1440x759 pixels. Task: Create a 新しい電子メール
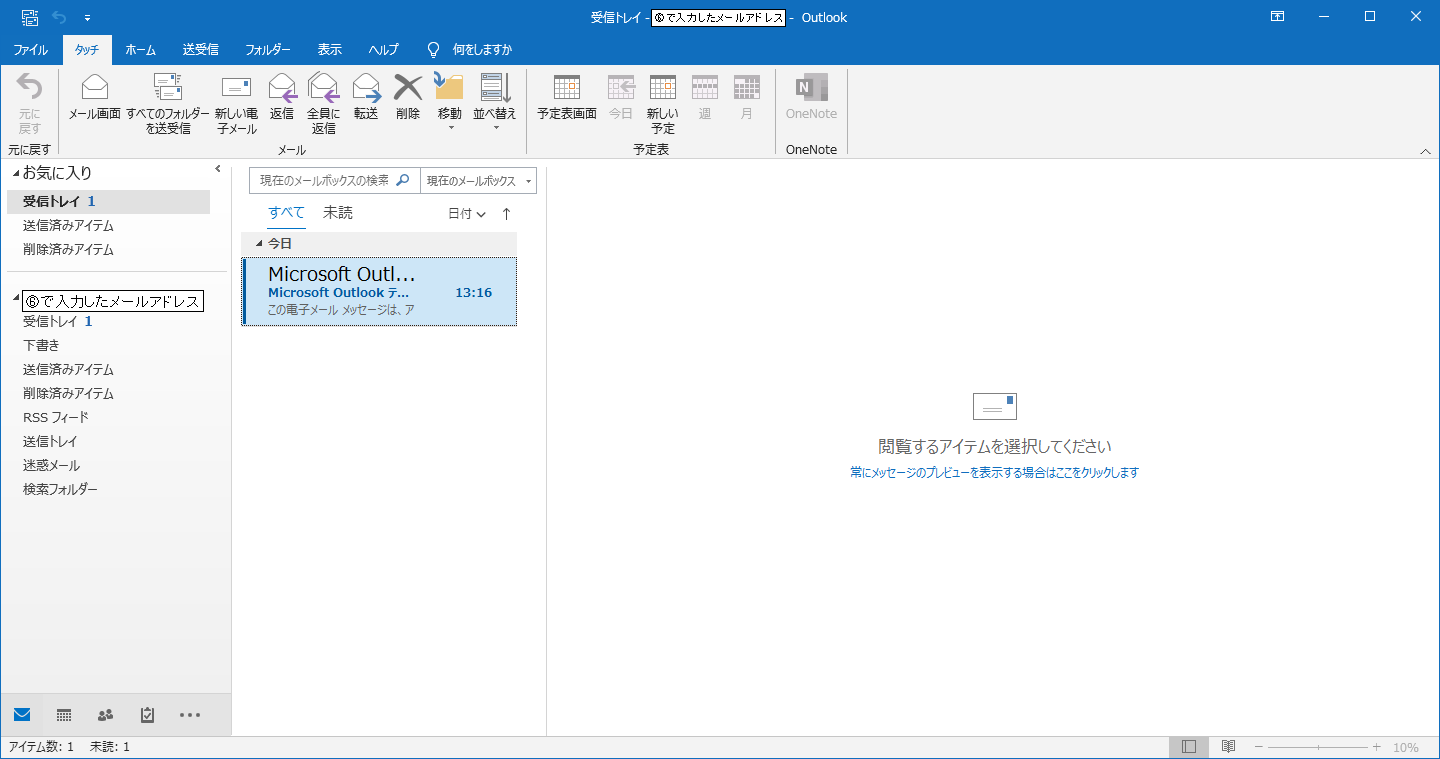tap(236, 103)
